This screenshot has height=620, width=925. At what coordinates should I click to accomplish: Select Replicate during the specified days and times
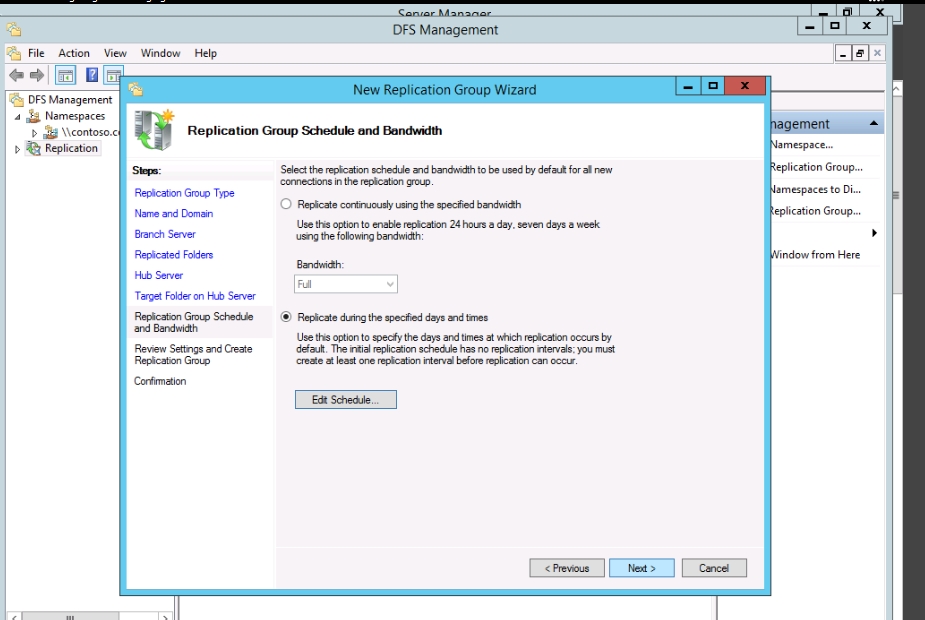tap(286, 317)
